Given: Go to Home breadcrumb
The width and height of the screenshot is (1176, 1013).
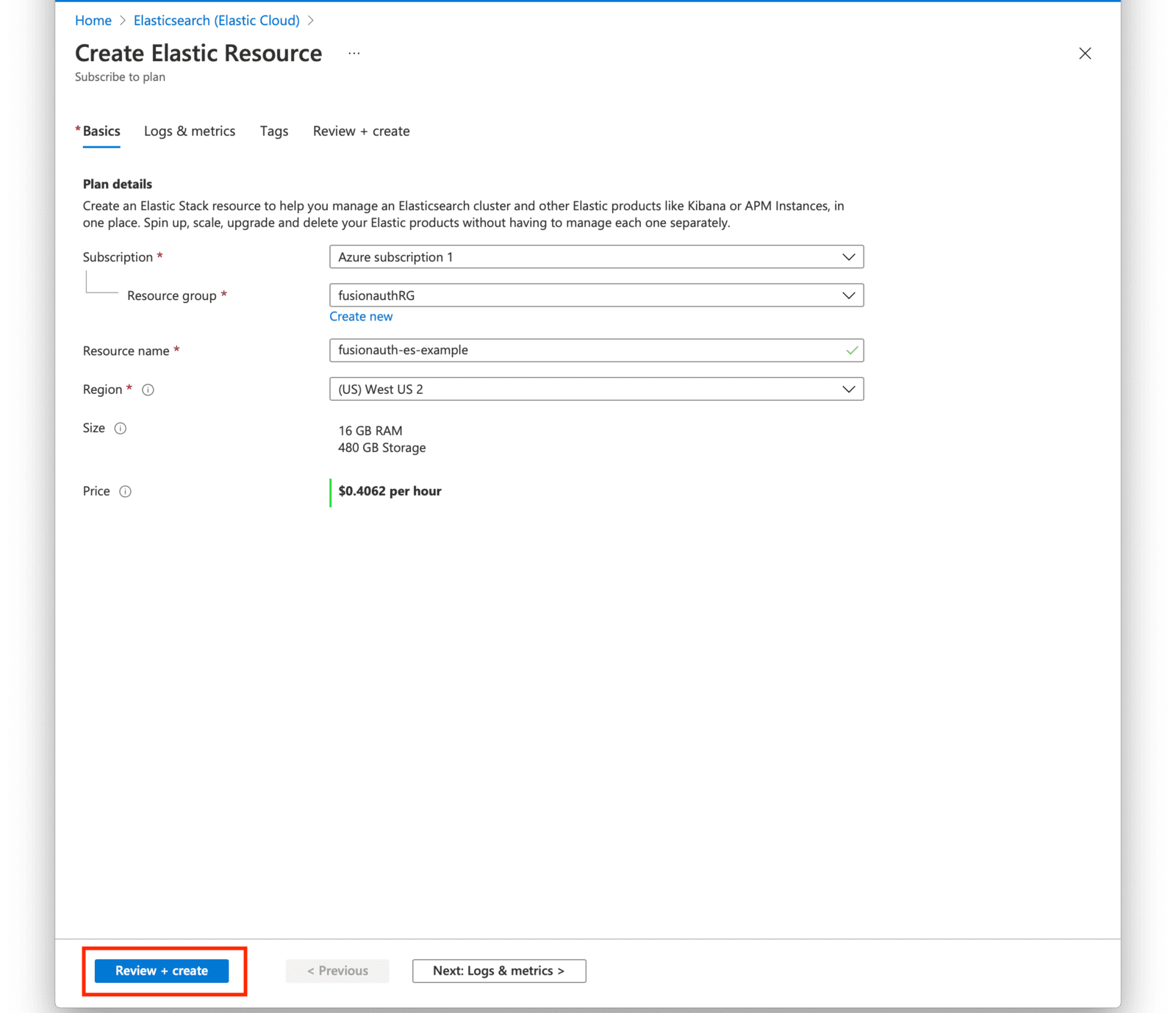Looking at the screenshot, I should point(93,21).
